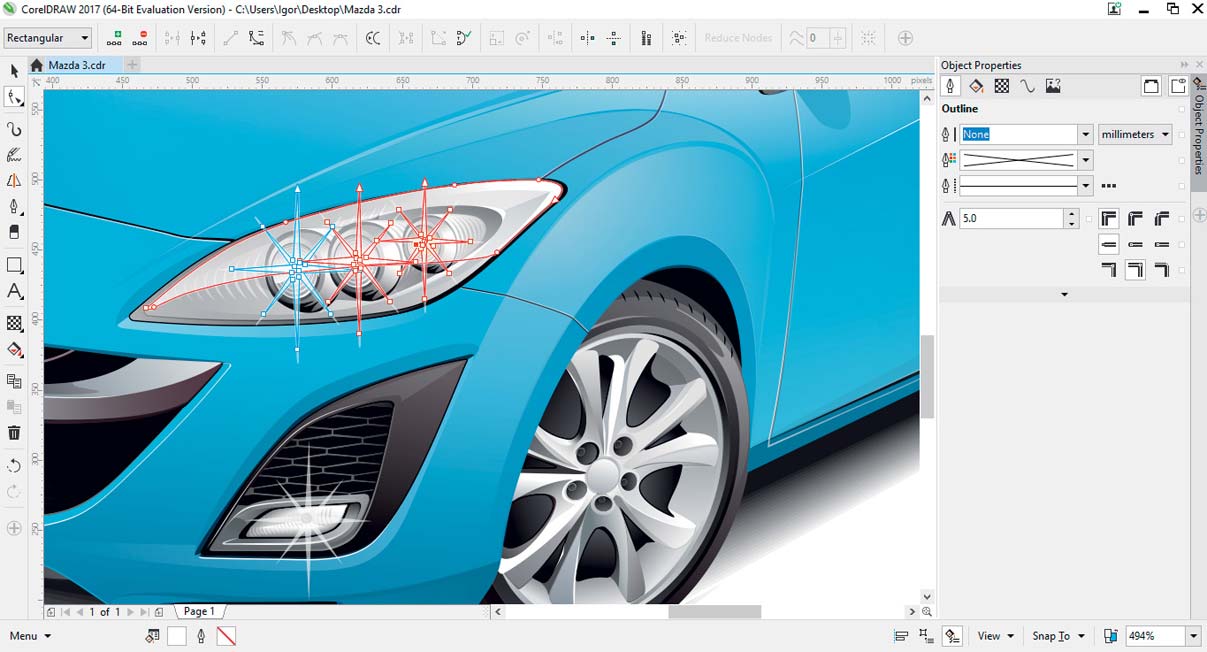This screenshot has height=652, width=1207.
Task: Select centered outline position option
Action: 1135,270
